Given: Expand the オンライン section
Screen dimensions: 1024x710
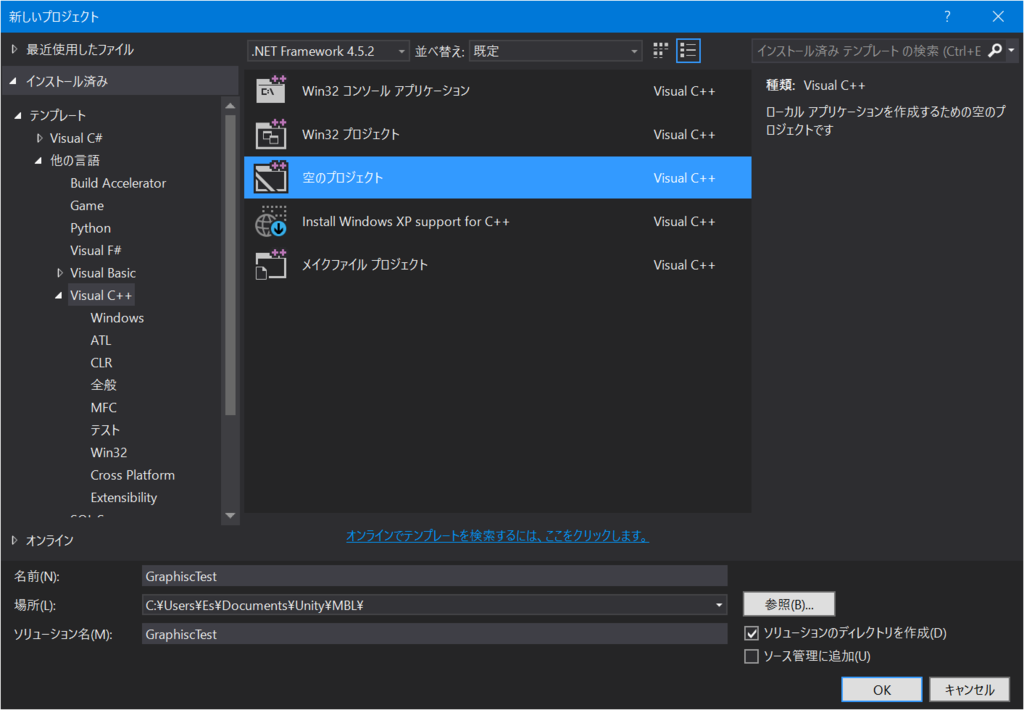Looking at the screenshot, I should click(x=14, y=540).
